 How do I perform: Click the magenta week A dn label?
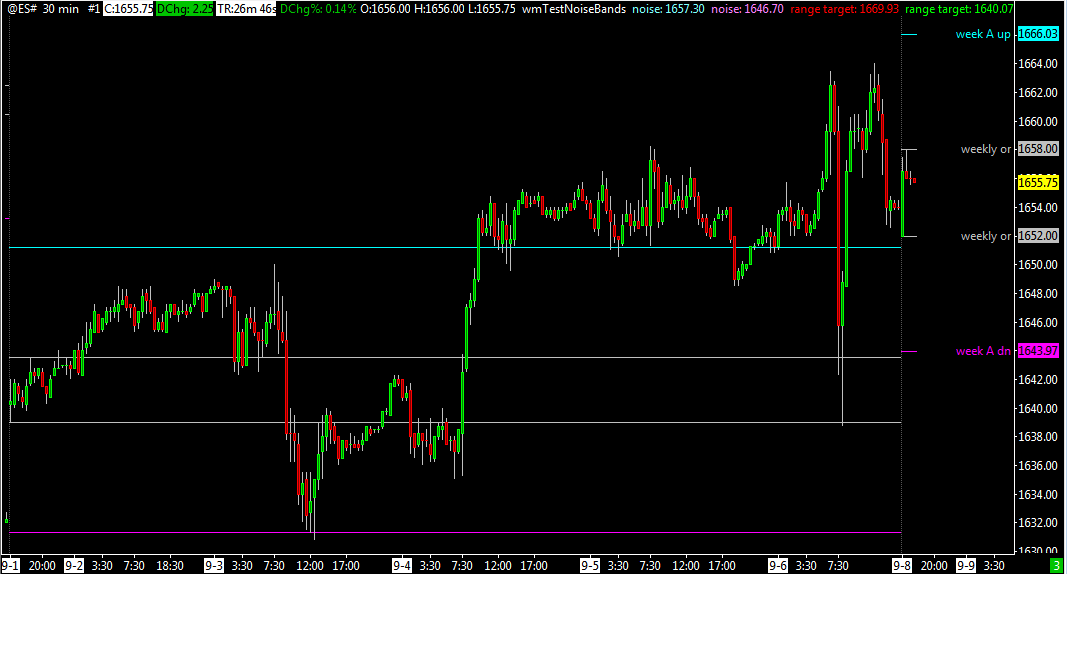[983, 351]
